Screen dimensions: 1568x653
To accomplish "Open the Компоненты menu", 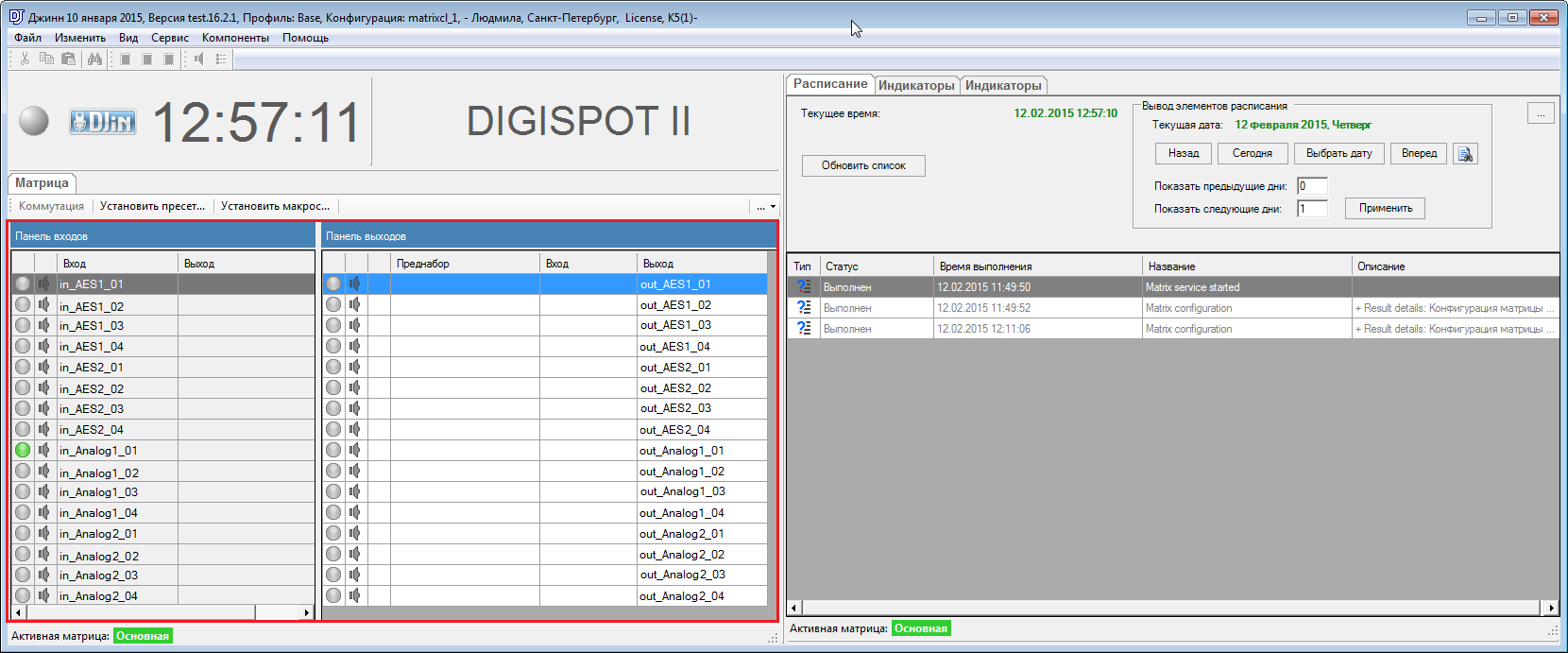I will pyautogui.click(x=235, y=38).
